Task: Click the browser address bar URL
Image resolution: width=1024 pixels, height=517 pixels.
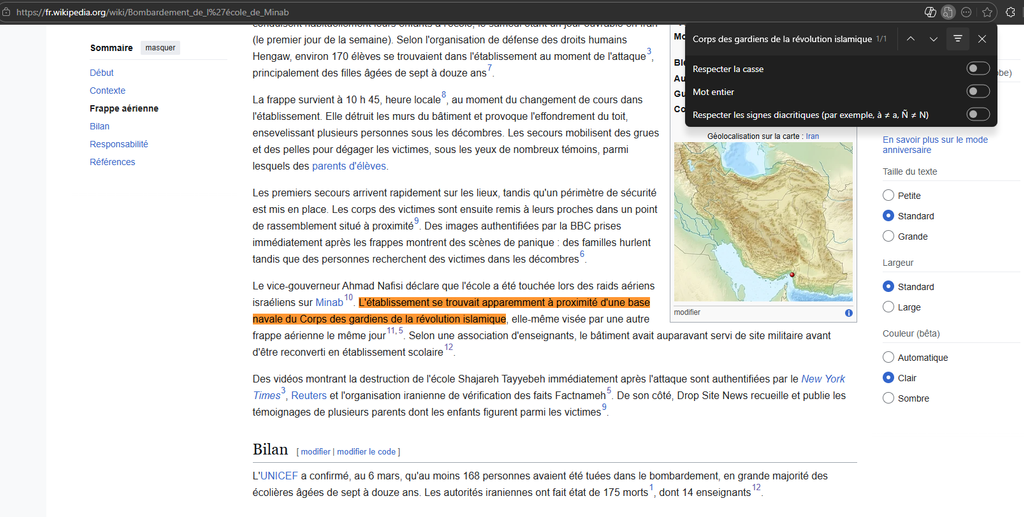Action: (x=153, y=12)
